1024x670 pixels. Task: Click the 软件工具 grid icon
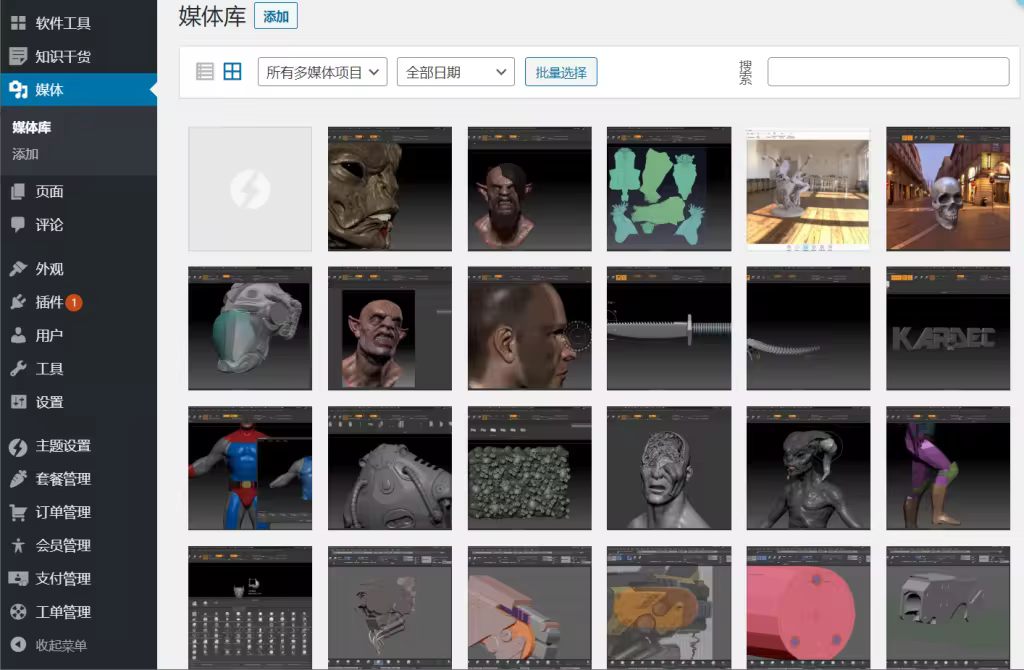point(18,23)
